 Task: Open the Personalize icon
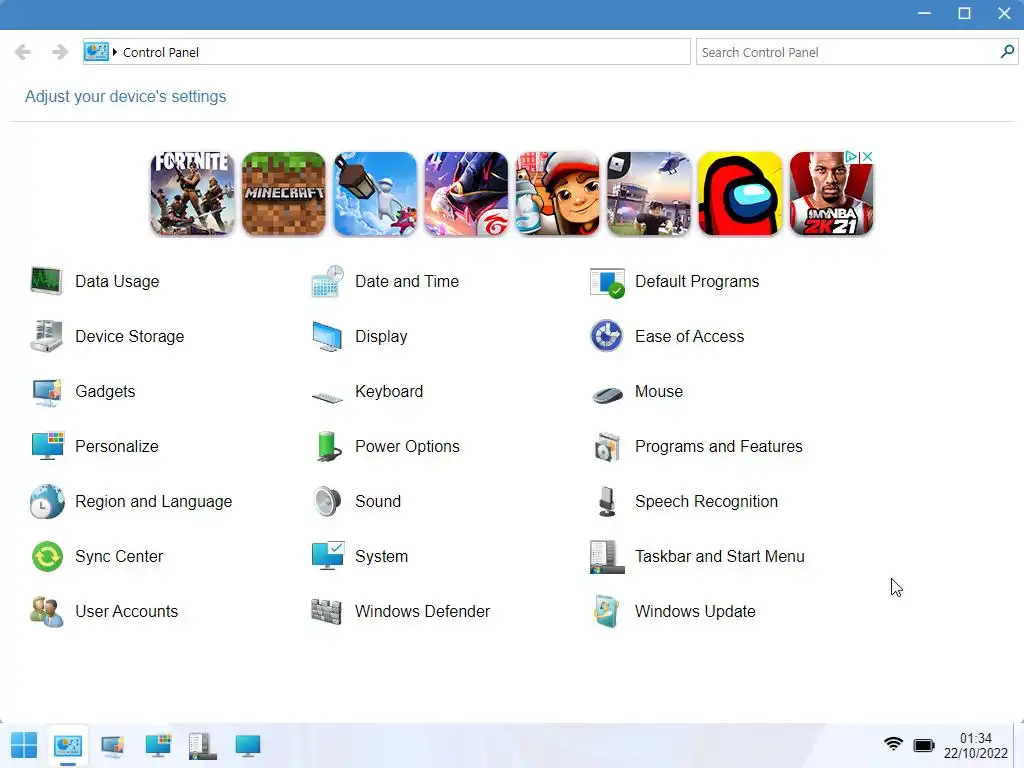pos(46,446)
